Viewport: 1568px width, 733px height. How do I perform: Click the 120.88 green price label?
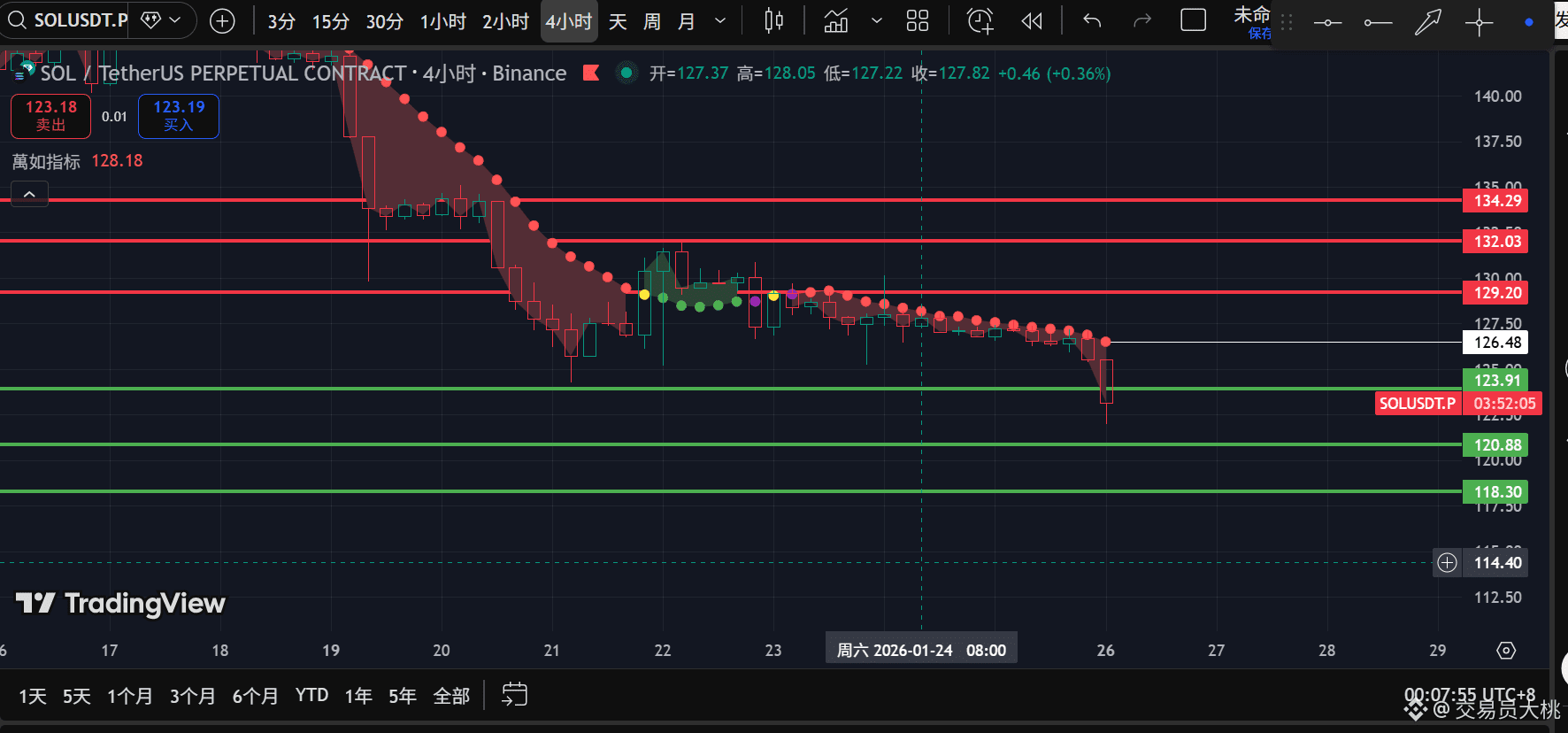click(1497, 445)
